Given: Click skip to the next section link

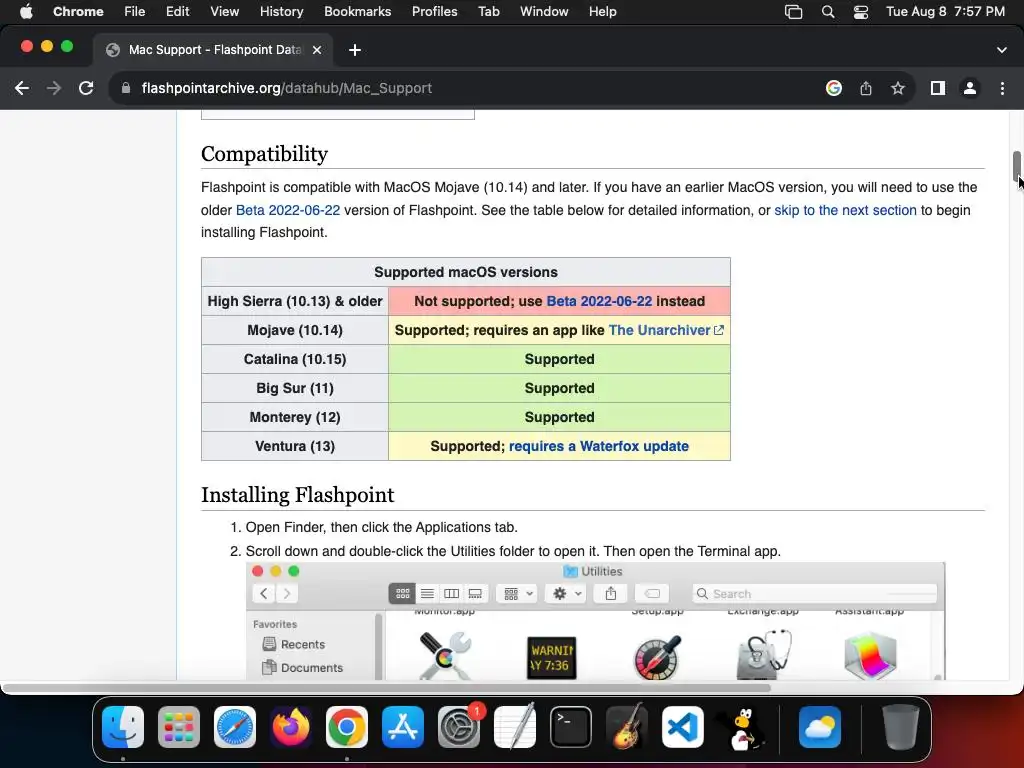Looking at the screenshot, I should pyautogui.click(x=845, y=210).
